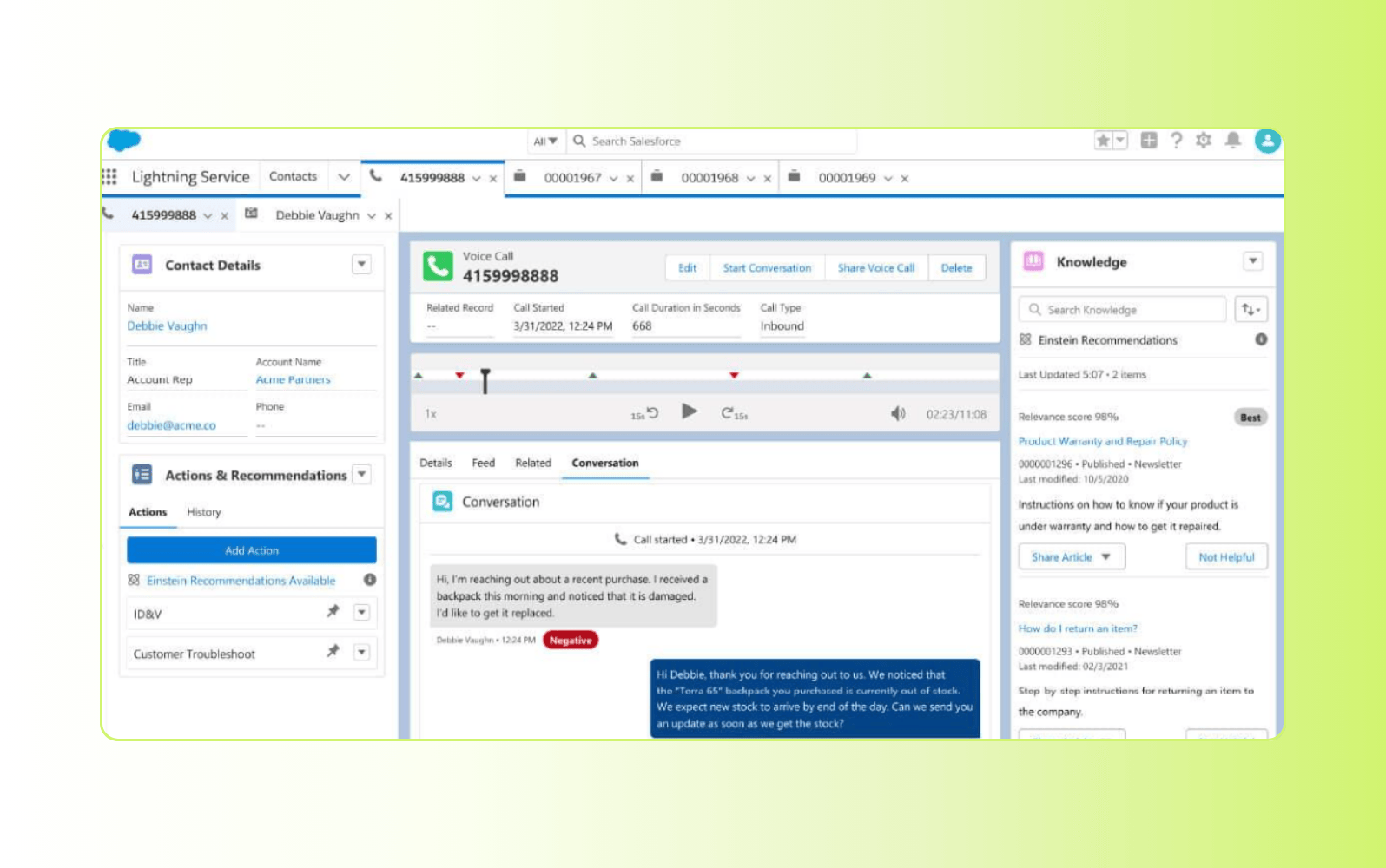Pin the Customer Troubleshoot action

pyautogui.click(x=333, y=651)
